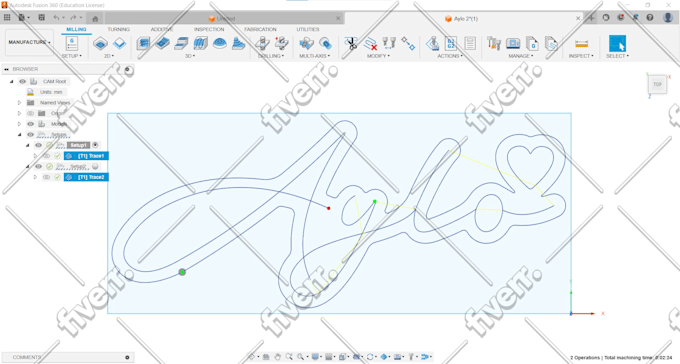Expand the Multi-Axis dropdown
Screen dimensions: 680x364
315,56
